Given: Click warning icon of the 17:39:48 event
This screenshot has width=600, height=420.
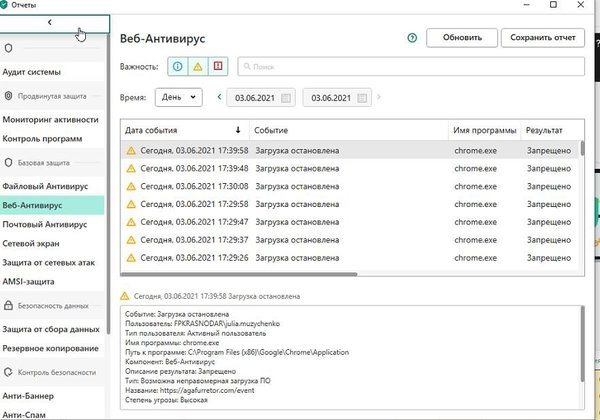Looking at the screenshot, I should point(130,168).
